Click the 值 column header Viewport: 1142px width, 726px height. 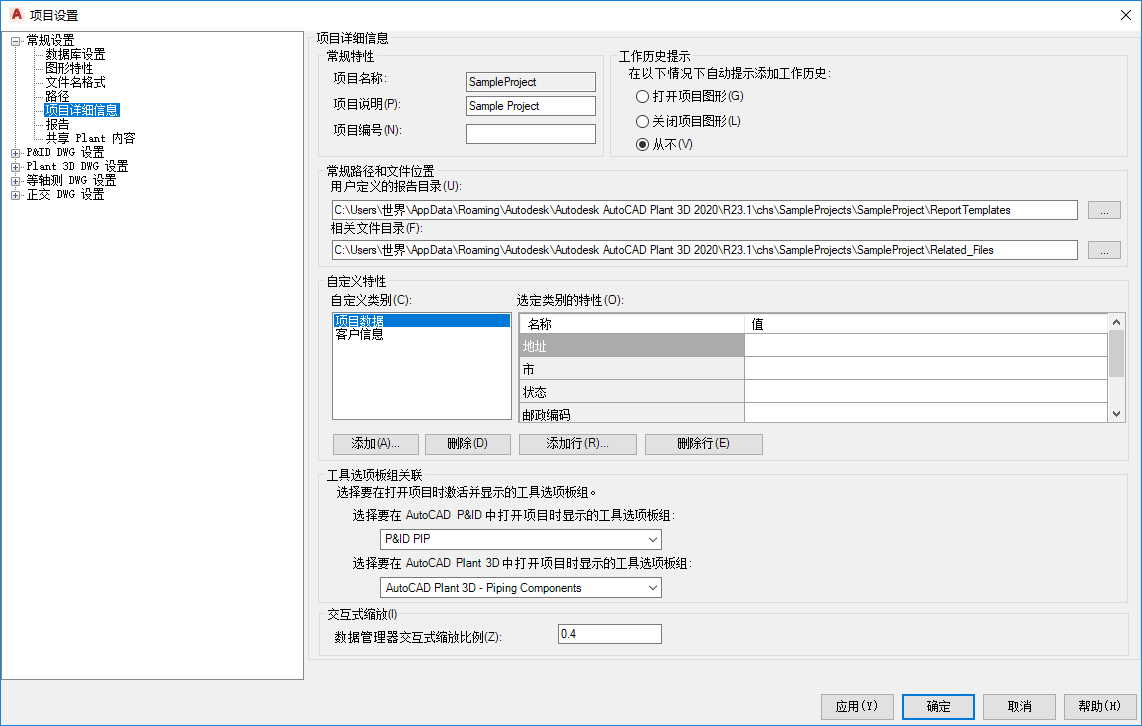(926, 324)
